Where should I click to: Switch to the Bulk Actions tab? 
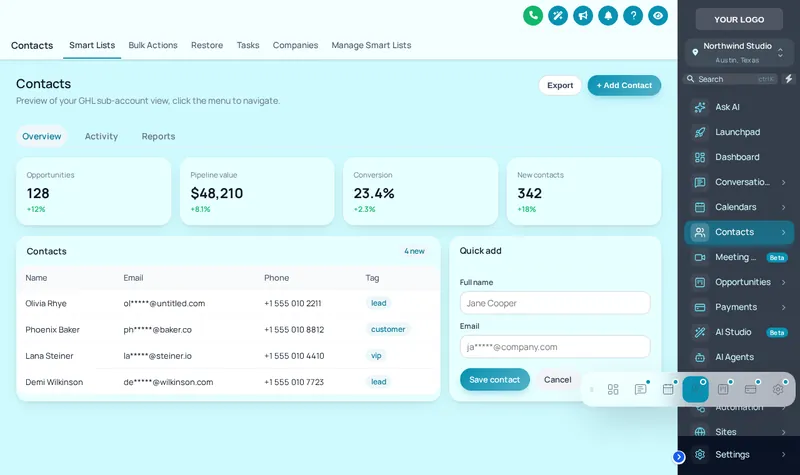(153, 45)
